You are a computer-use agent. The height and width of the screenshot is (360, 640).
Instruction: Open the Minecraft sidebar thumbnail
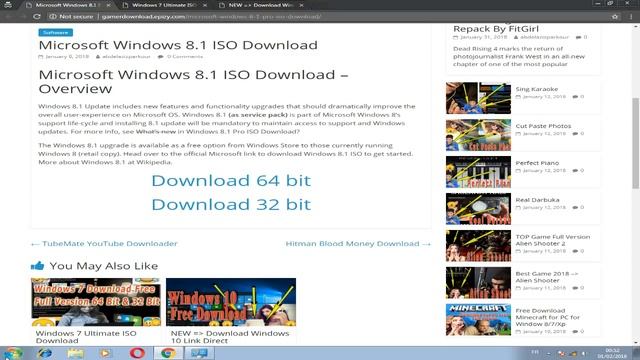coord(478,320)
